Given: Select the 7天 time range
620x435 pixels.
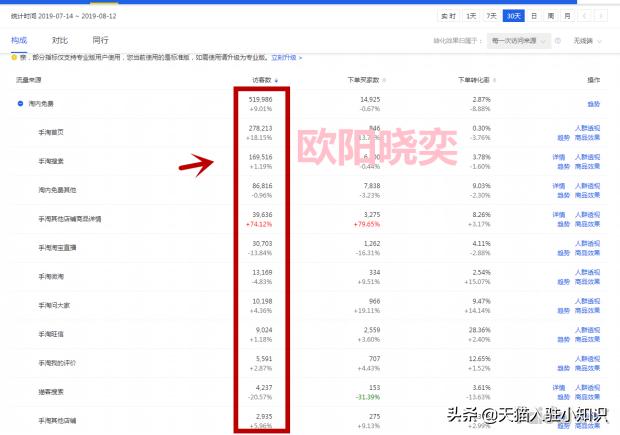Looking at the screenshot, I should coord(491,16).
